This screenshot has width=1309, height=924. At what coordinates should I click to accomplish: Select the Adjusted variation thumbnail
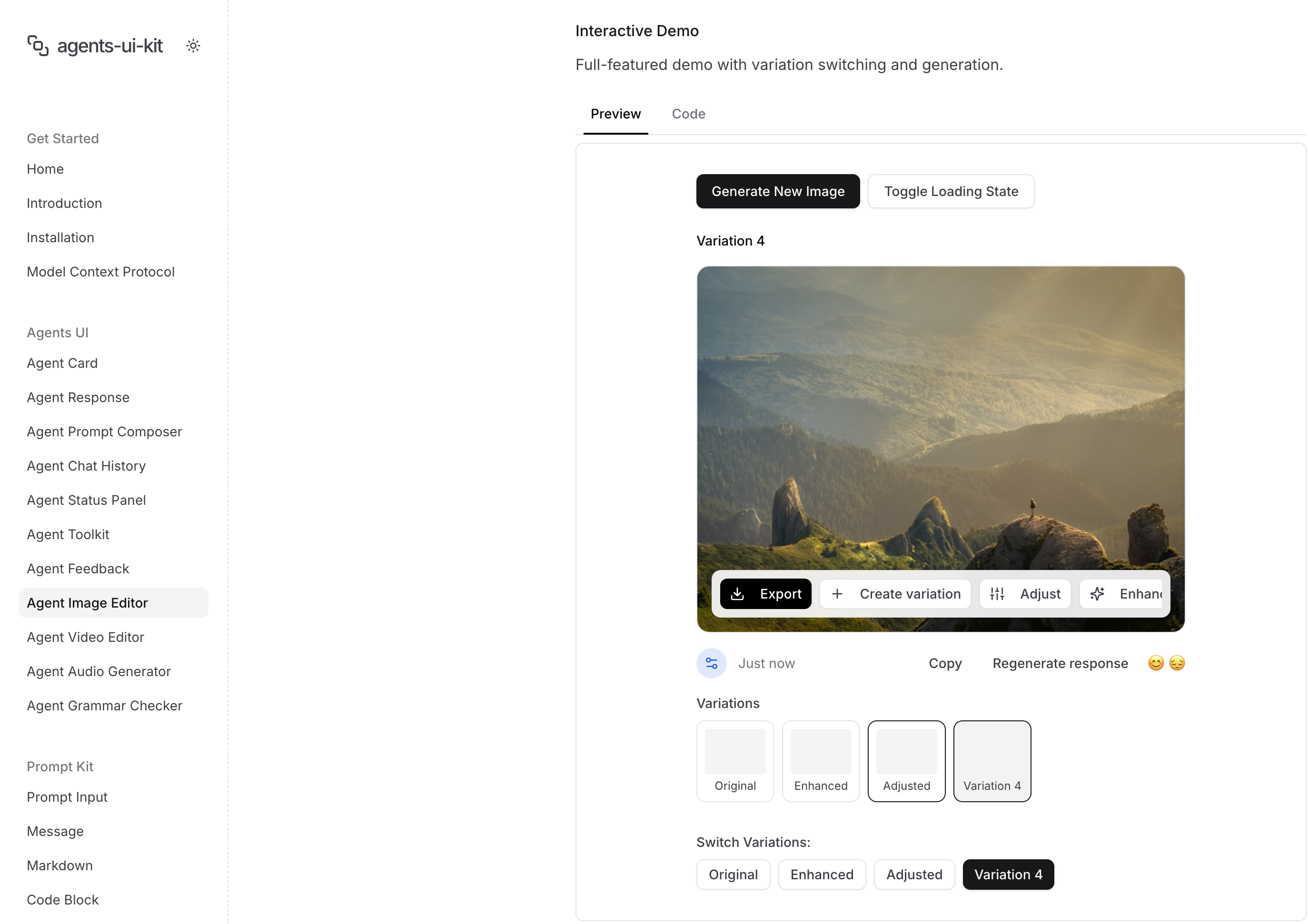tap(906, 761)
